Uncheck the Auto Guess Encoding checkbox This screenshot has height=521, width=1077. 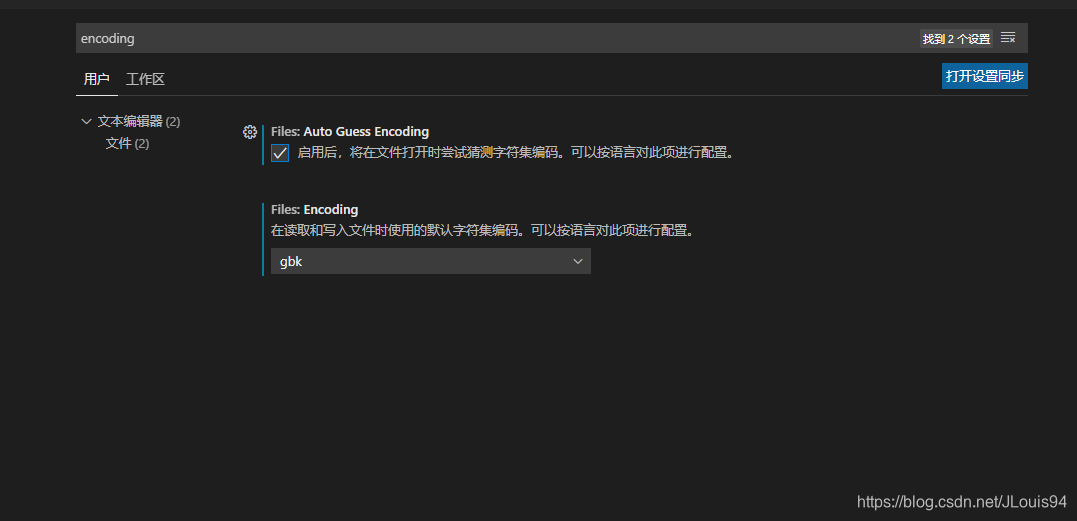pyautogui.click(x=280, y=153)
